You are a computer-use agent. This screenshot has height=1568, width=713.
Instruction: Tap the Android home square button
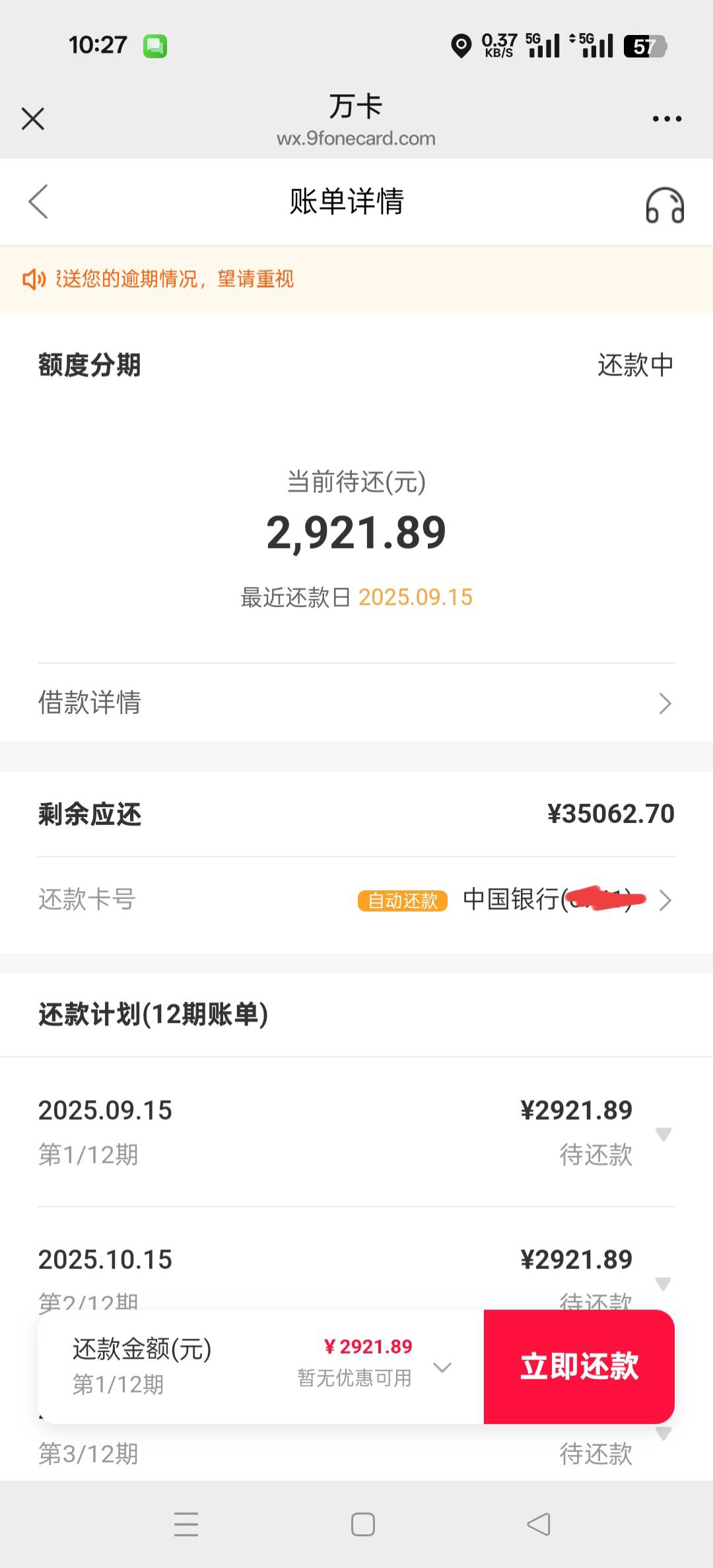coord(362,1524)
